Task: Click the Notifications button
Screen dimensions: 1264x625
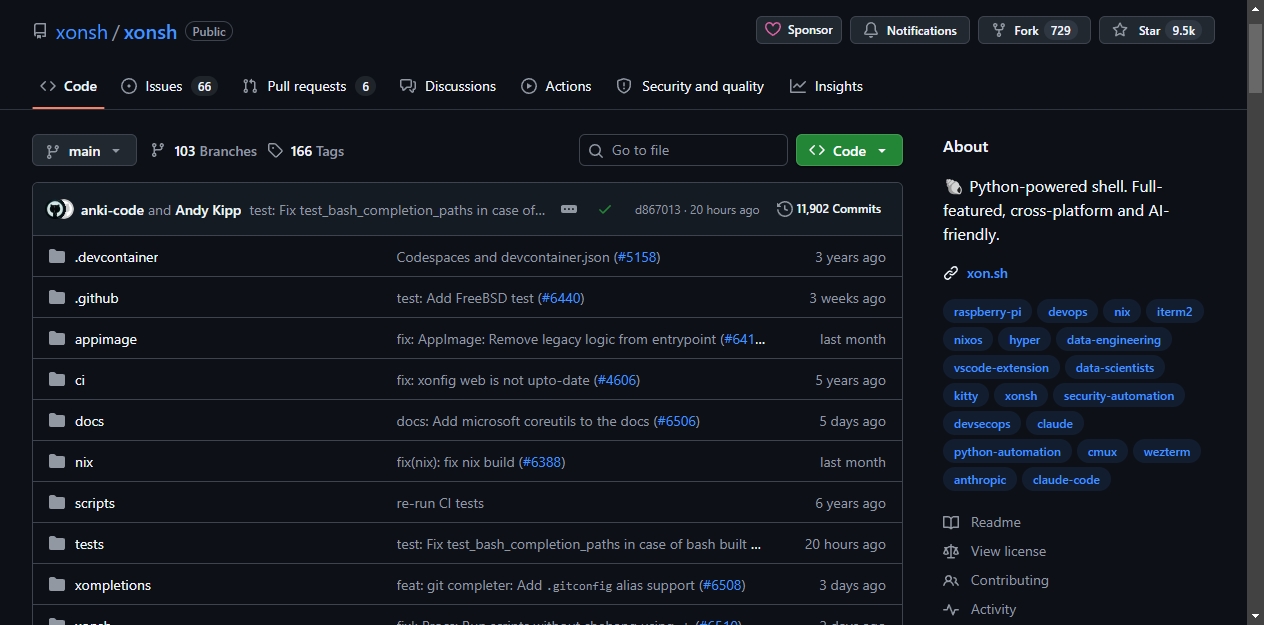Action: click(910, 30)
